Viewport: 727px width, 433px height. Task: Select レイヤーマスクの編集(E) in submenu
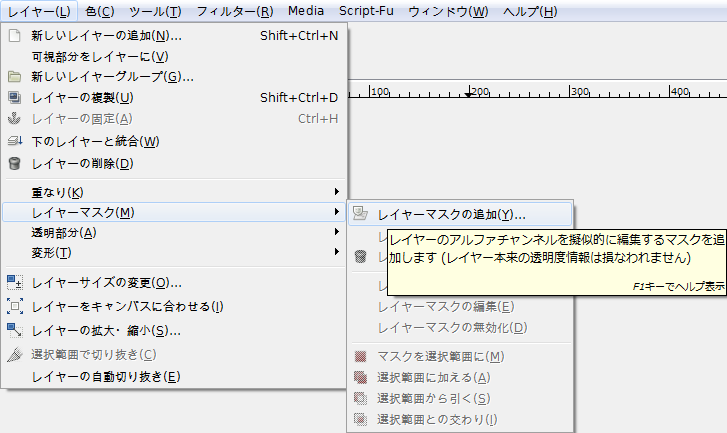point(460,306)
